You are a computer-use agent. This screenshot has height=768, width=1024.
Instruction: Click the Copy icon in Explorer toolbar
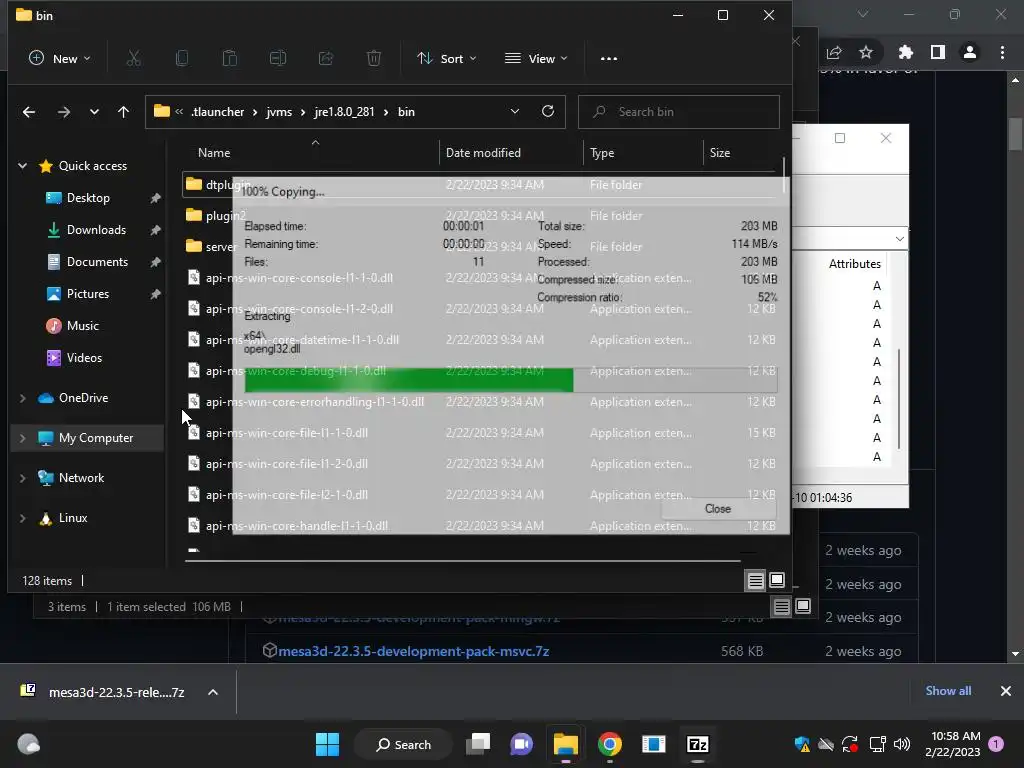pyautogui.click(x=182, y=59)
